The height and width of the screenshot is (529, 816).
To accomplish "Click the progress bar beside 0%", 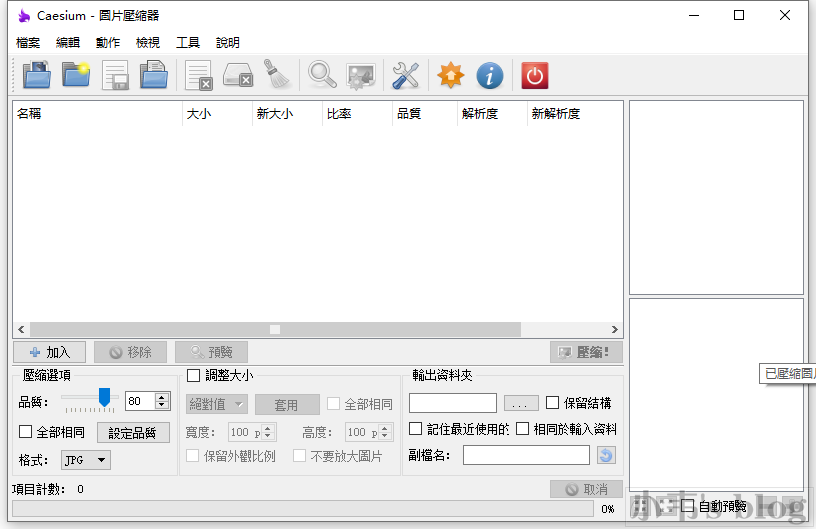I will click(303, 509).
